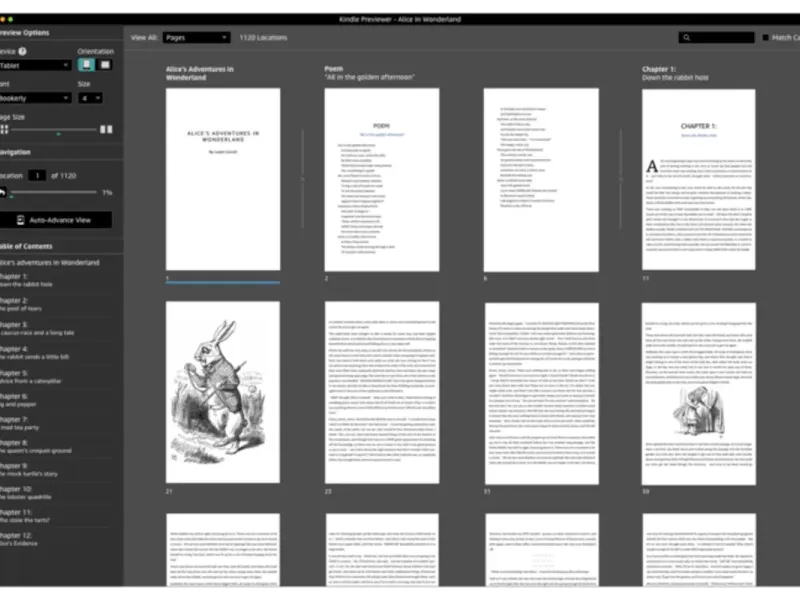Click the search text field
This screenshot has height=600, width=800.
716,37
